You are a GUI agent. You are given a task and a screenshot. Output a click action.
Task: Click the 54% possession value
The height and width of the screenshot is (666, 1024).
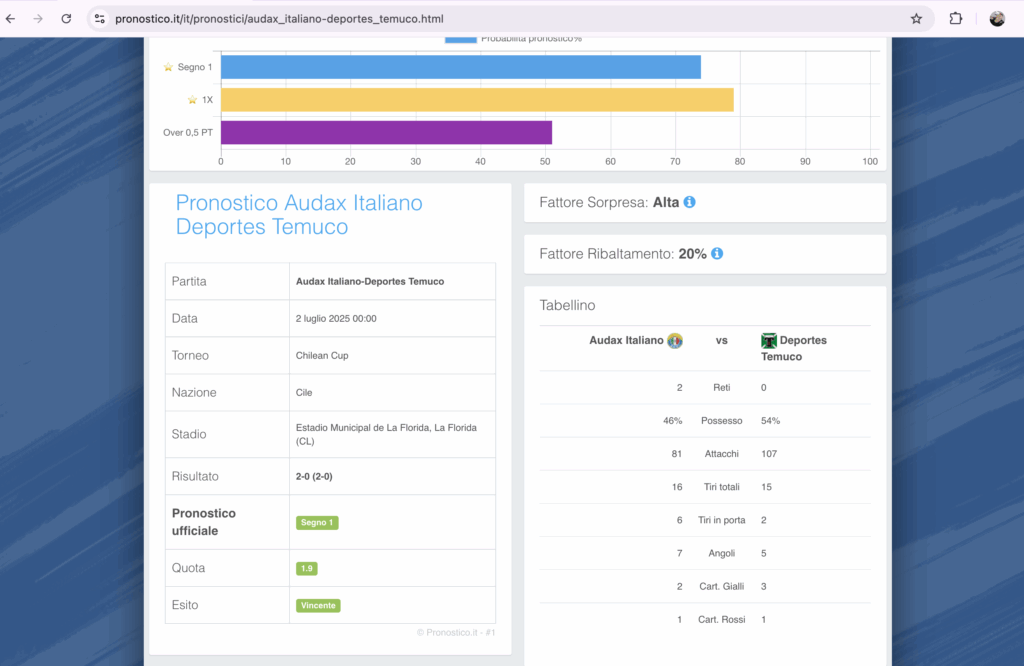[x=771, y=420]
